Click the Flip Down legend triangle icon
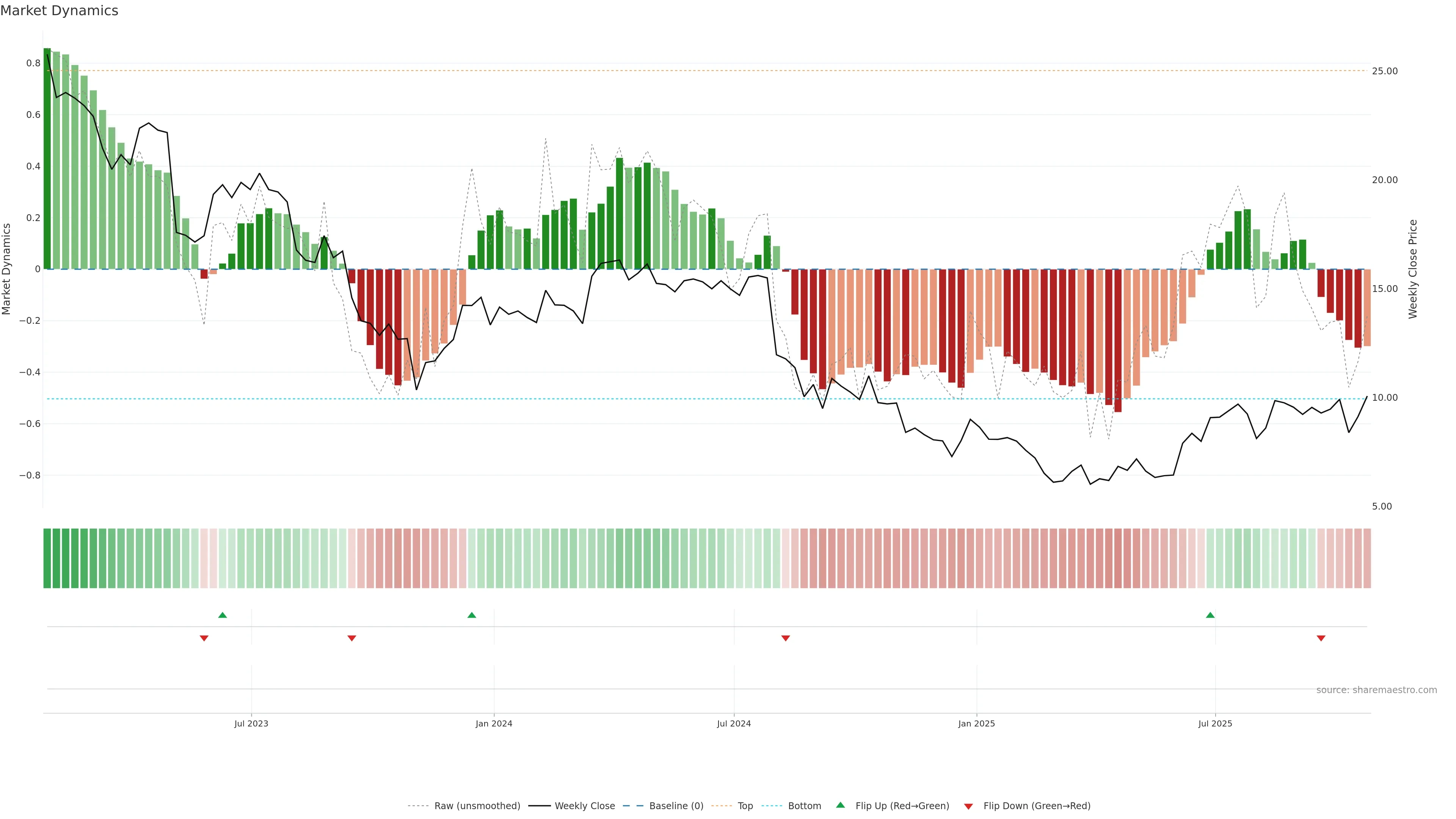Viewport: 1456px width, 819px height. pyautogui.click(x=968, y=806)
